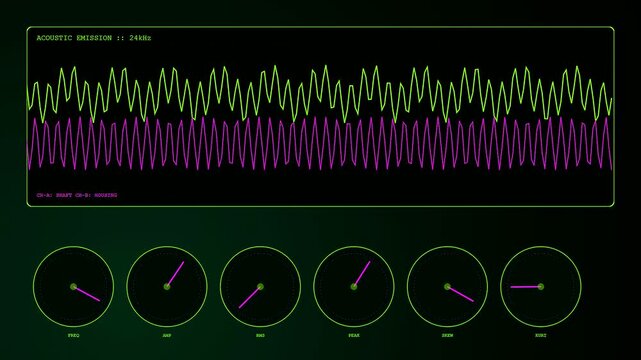Click the RMS label under the third dial
641x360 pixels.
pos(260,335)
